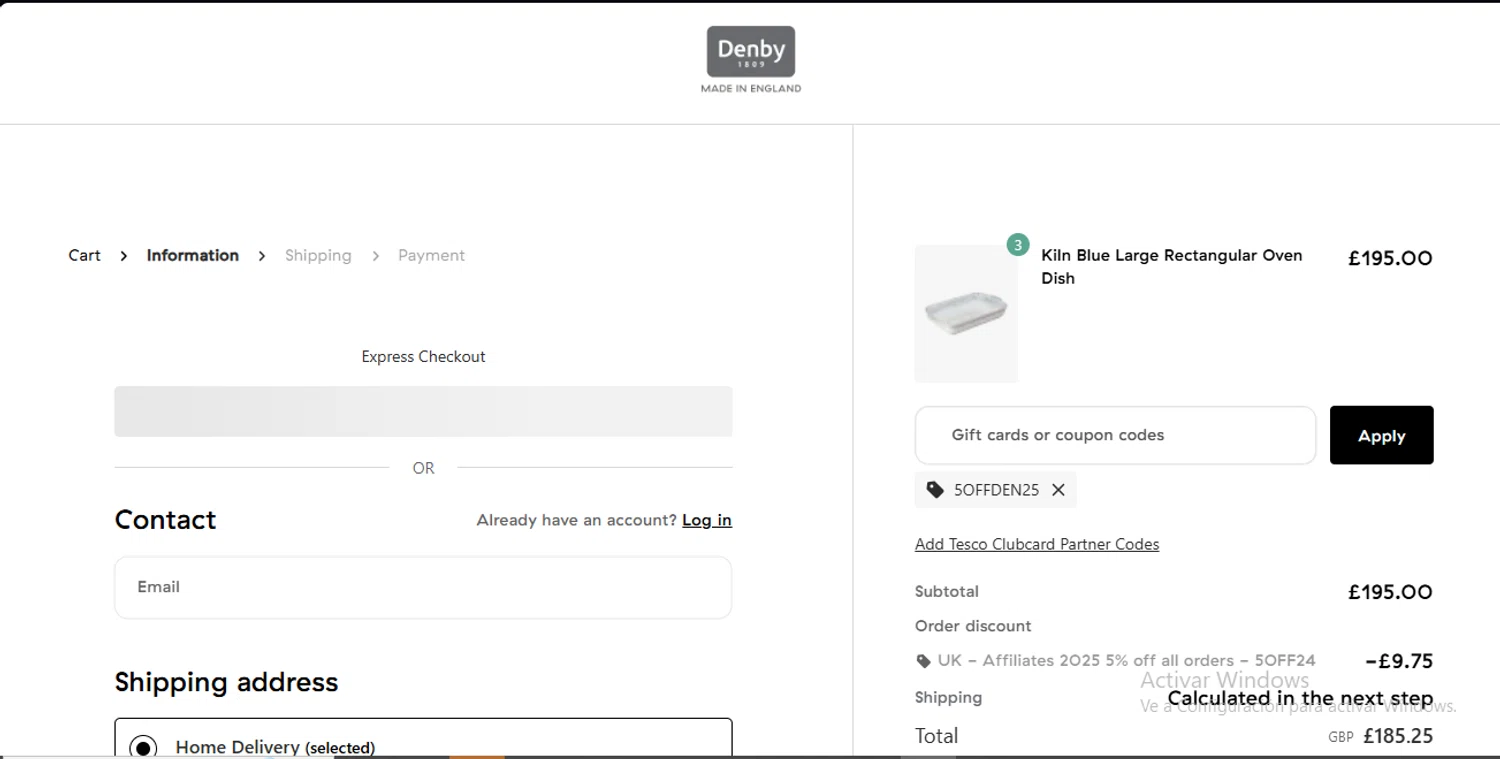This screenshot has width=1500, height=759.
Task: Click the discount amount −£9.75
Action: (x=1399, y=661)
